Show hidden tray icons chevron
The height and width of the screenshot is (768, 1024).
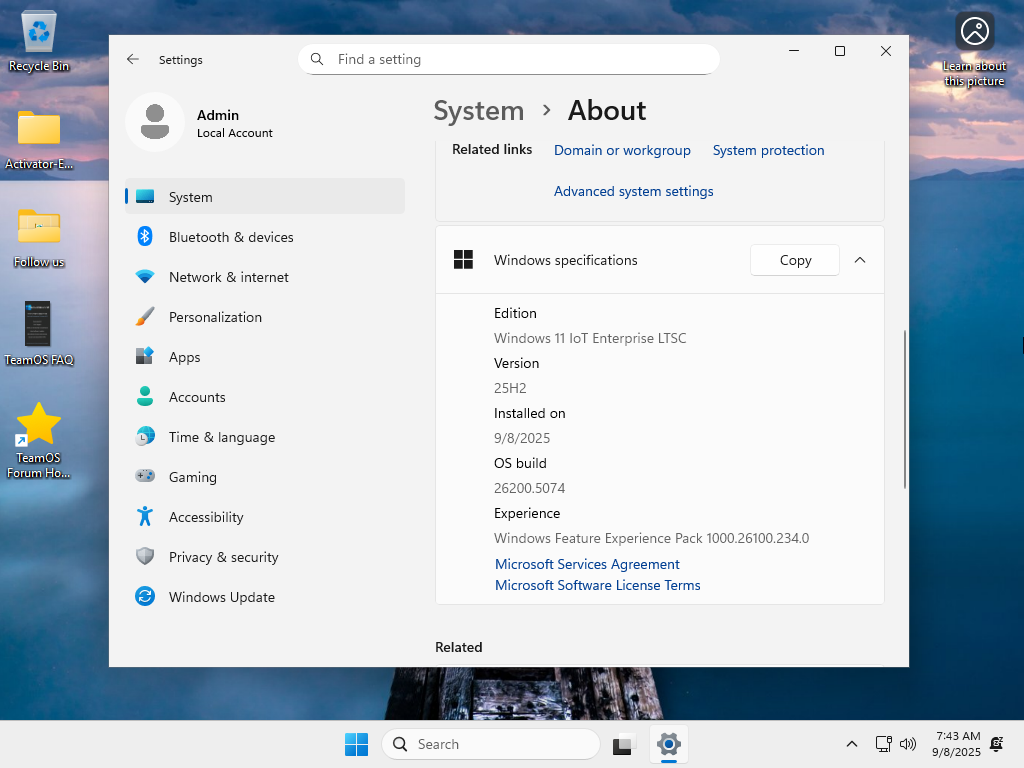852,744
